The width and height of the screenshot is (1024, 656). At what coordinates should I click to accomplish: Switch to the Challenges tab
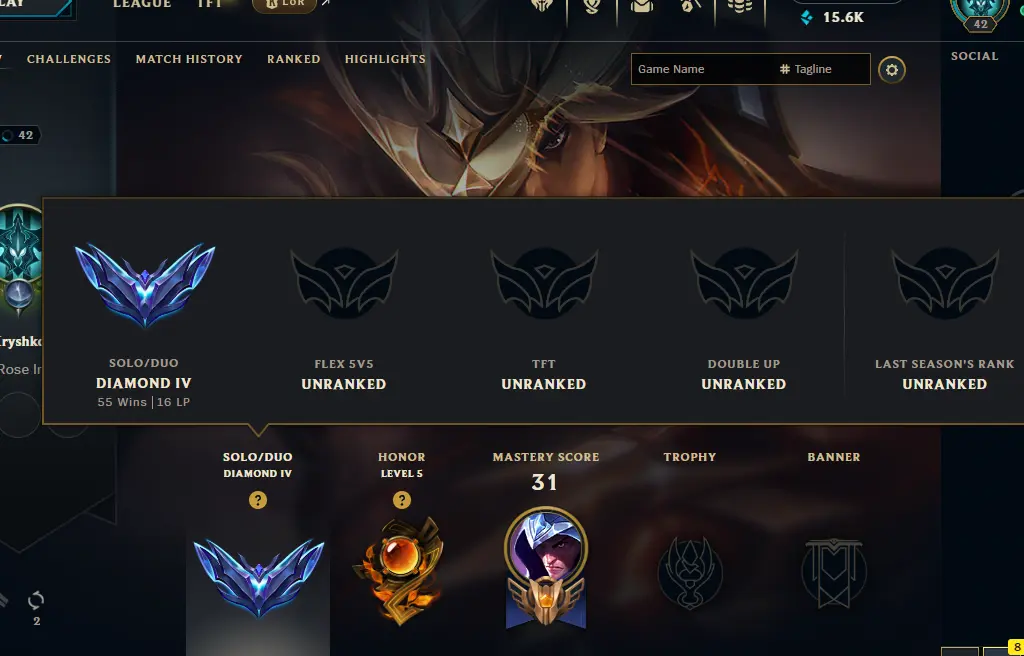(69, 59)
